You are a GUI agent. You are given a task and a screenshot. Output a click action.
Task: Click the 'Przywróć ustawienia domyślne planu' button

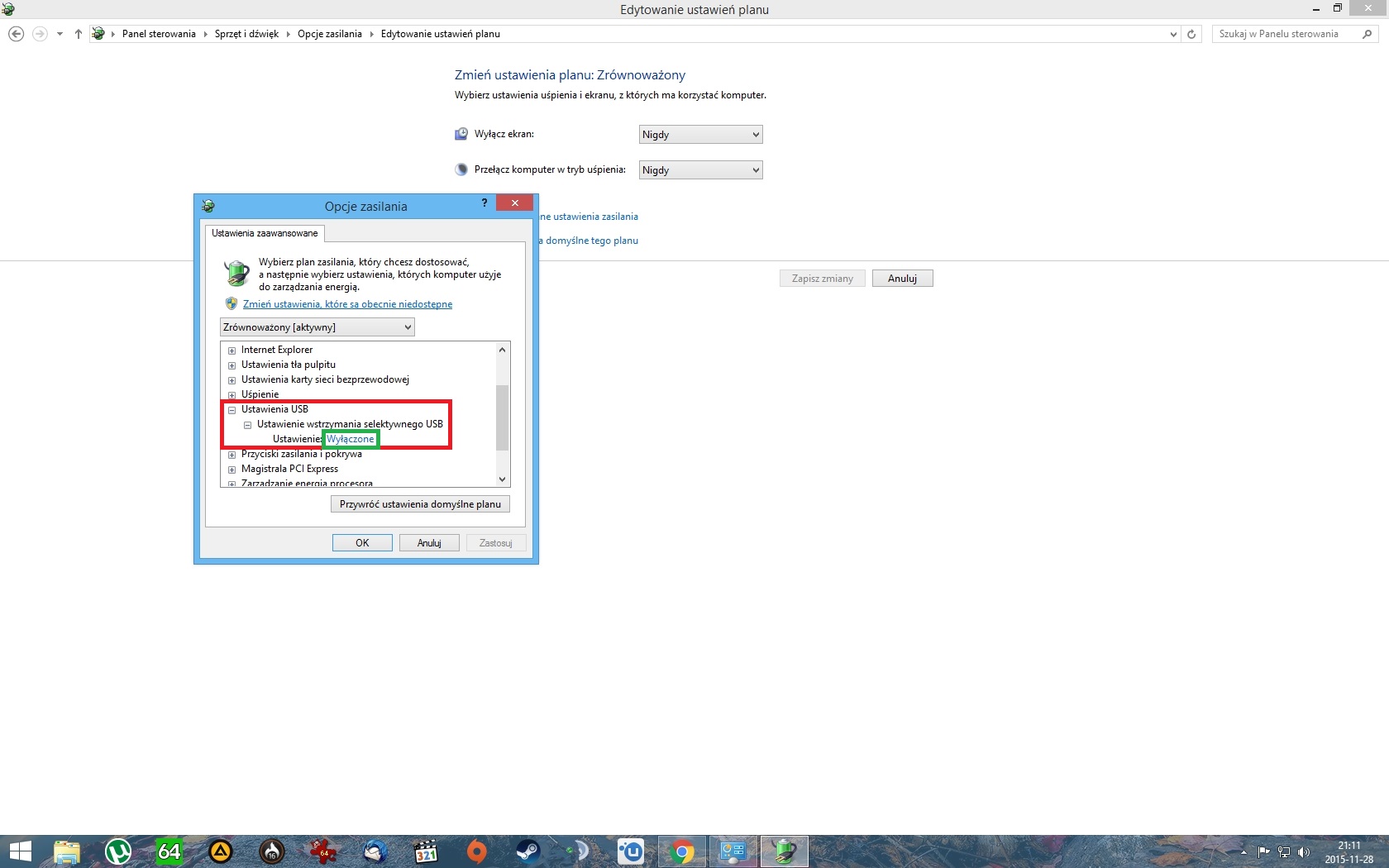(420, 504)
